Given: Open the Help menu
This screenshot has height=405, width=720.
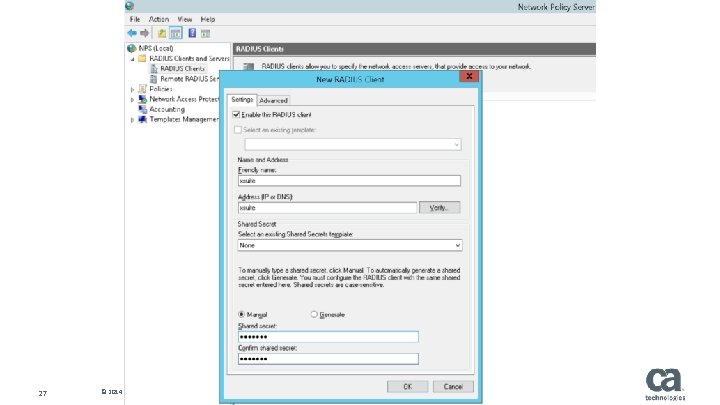Looking at the screenshot, I should (x=208, y=19).
